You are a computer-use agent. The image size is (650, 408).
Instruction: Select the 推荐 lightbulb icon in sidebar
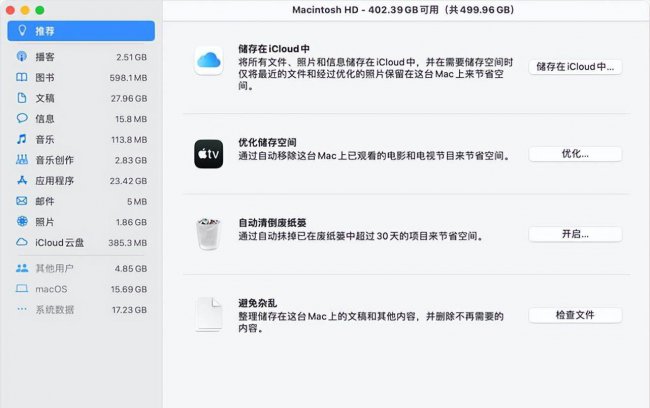click(x=22, y=31)
